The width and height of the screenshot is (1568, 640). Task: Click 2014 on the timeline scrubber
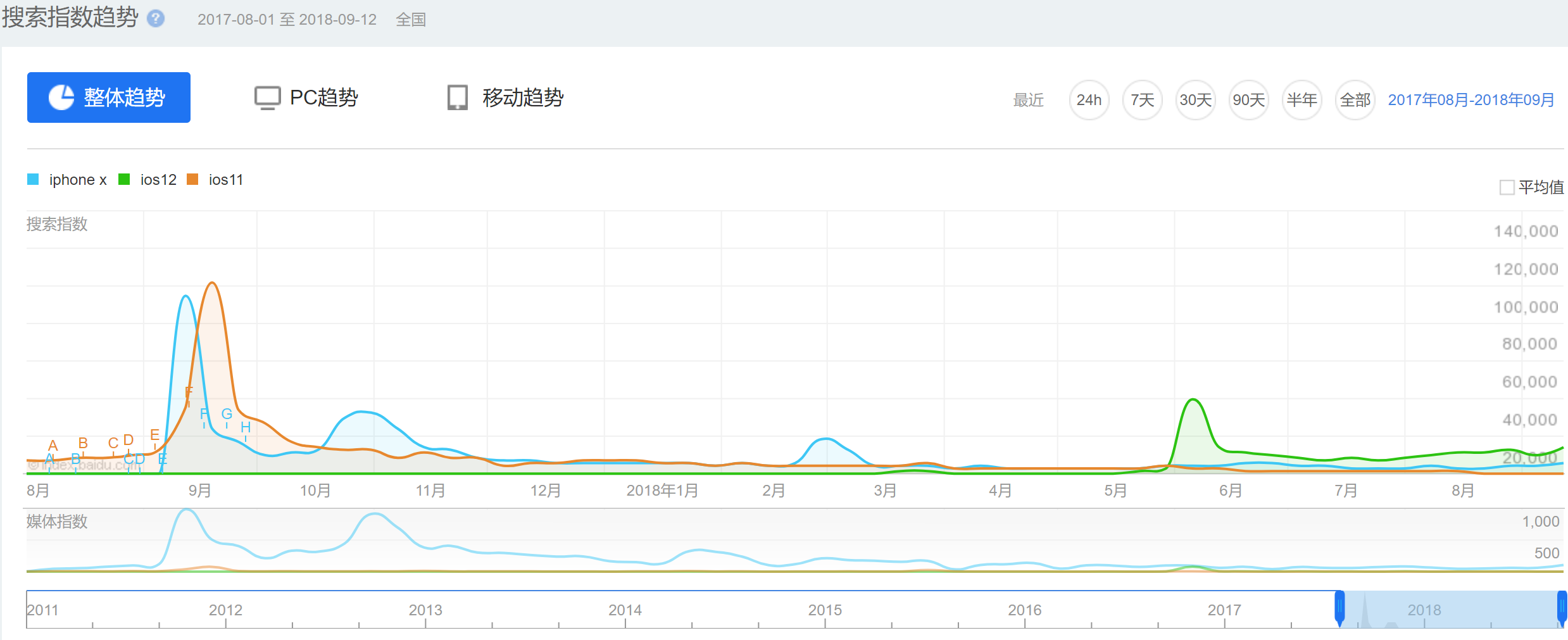pyautogui.click(x=625, y=610)
